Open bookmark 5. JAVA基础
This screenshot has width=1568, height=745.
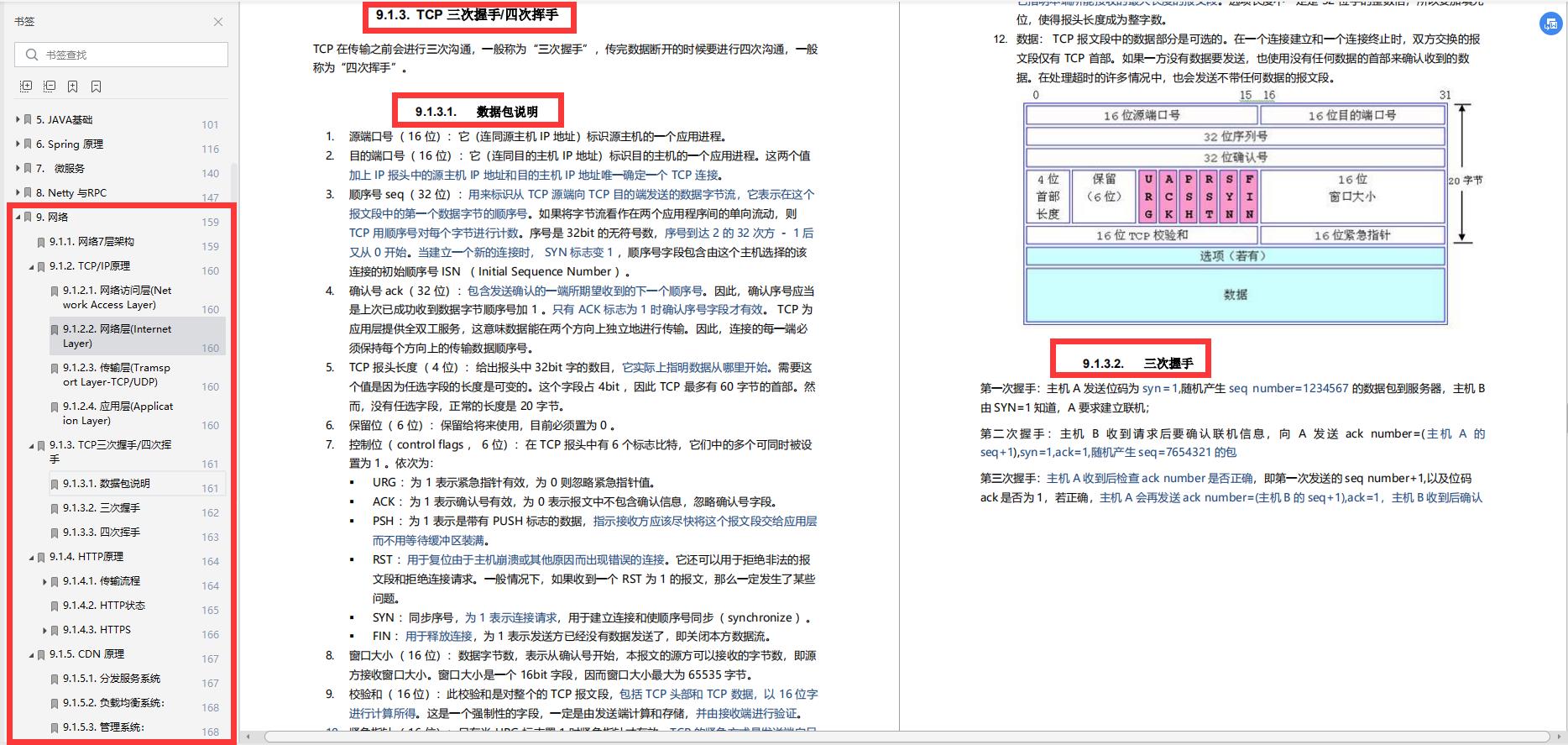click(65, 119)
